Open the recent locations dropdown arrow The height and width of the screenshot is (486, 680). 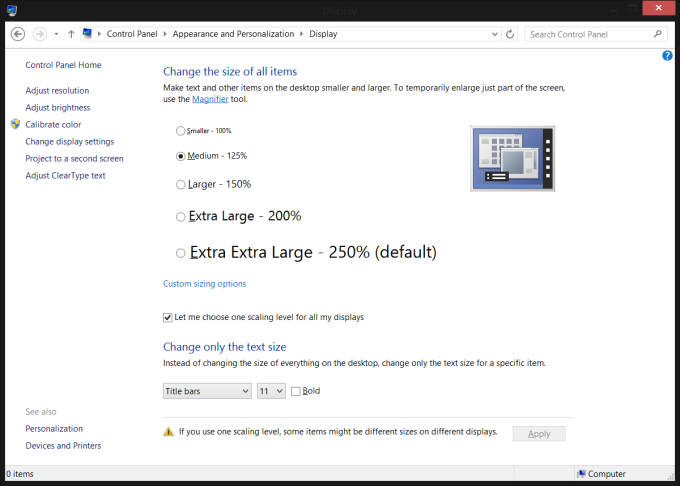coord(56,34)
